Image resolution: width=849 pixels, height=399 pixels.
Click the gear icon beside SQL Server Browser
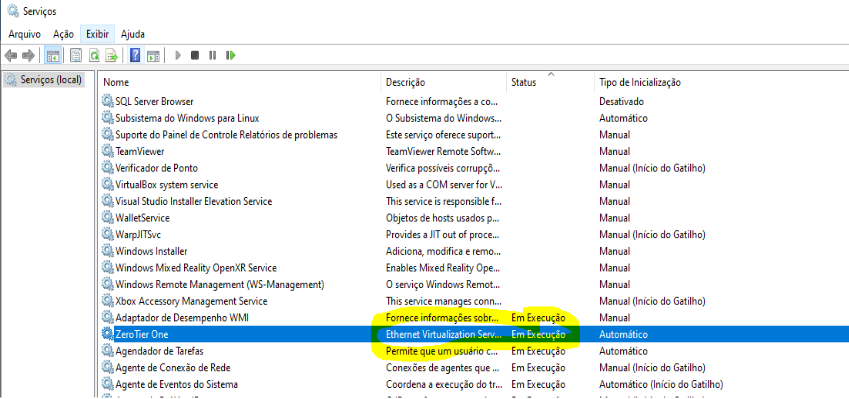tap(108, 101)
